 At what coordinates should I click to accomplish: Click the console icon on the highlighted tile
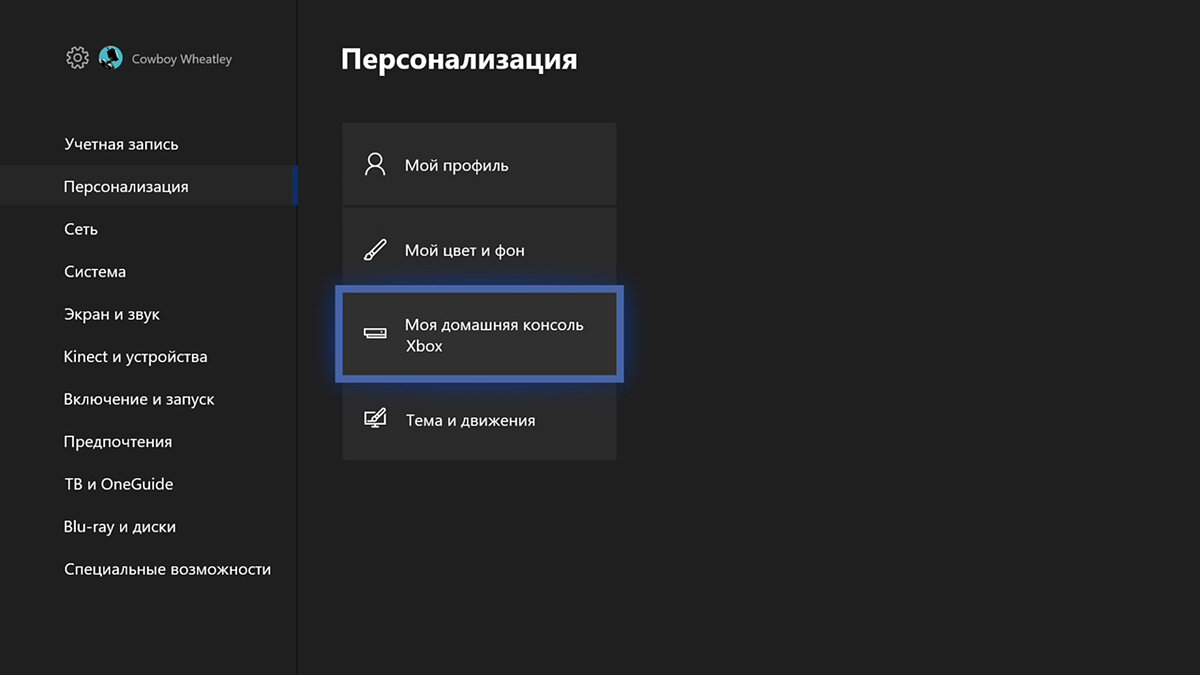point(375,335)
